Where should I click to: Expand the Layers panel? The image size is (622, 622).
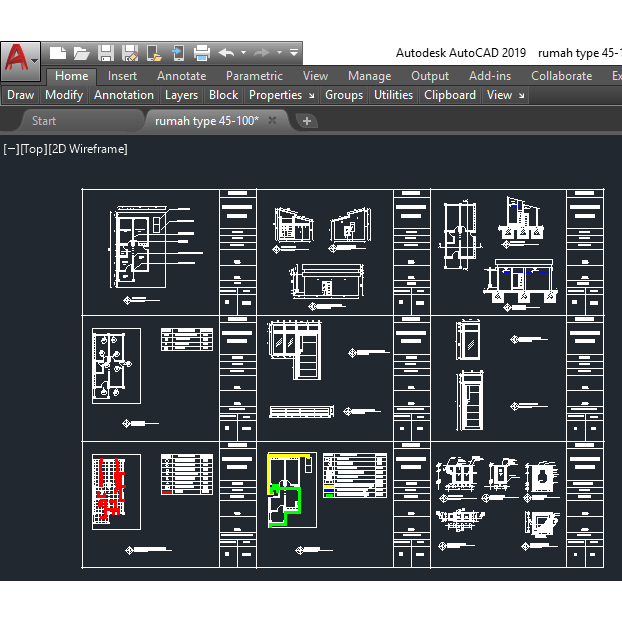click(x=181, y=95)
